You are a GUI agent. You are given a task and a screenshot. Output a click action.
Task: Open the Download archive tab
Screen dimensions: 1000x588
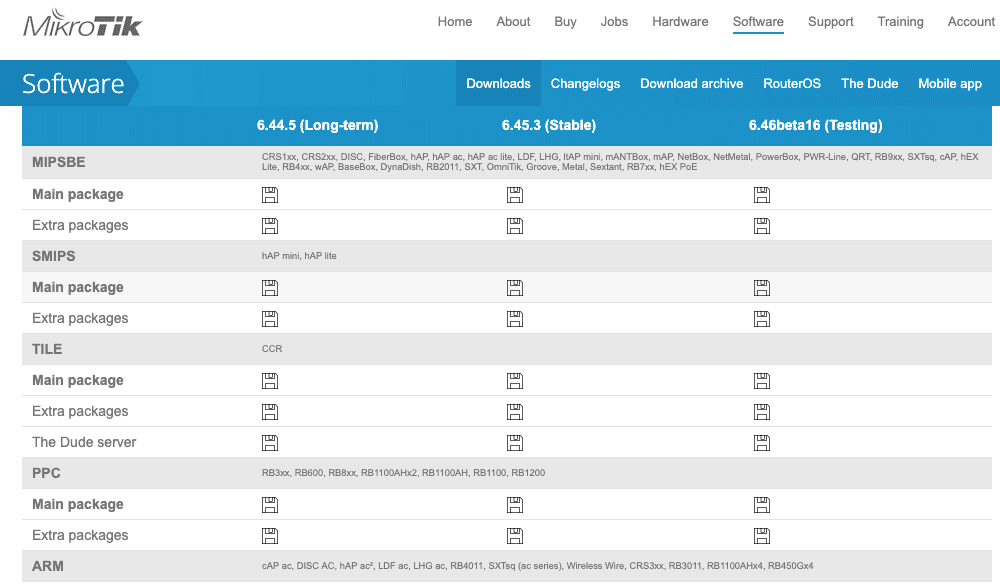(691, 84)
